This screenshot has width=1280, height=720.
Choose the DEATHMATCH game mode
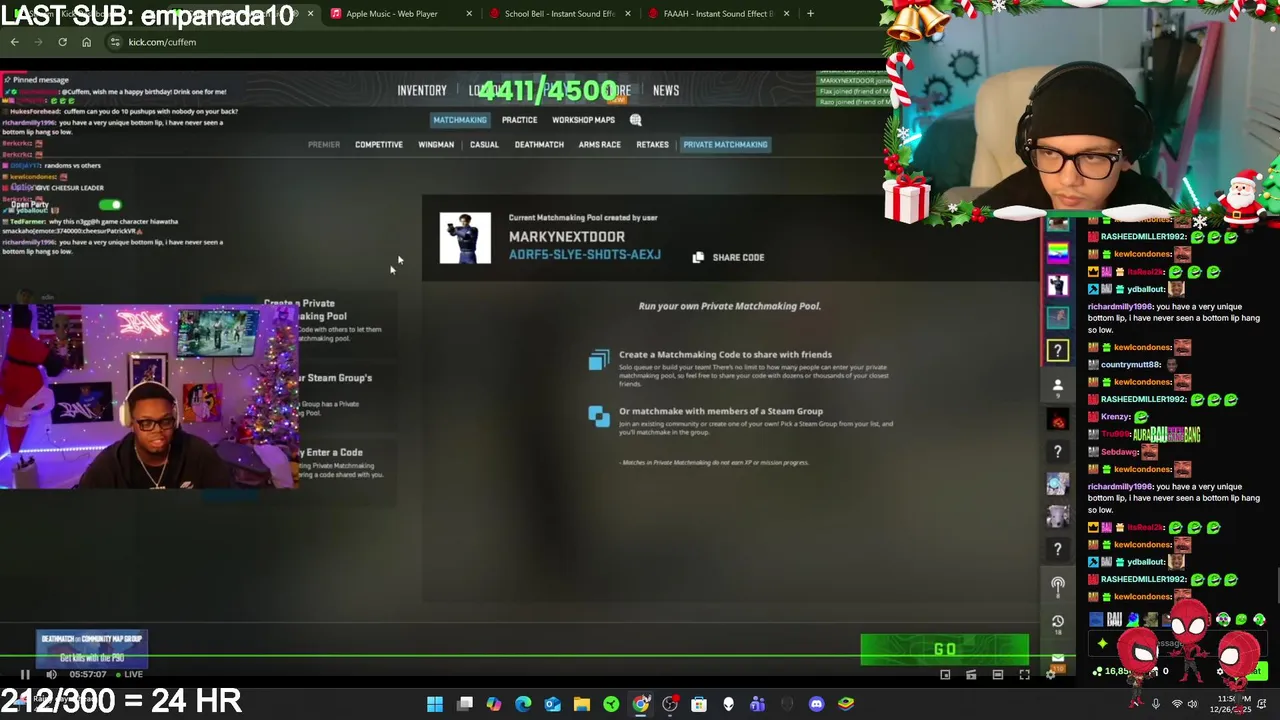pos(539,145)
